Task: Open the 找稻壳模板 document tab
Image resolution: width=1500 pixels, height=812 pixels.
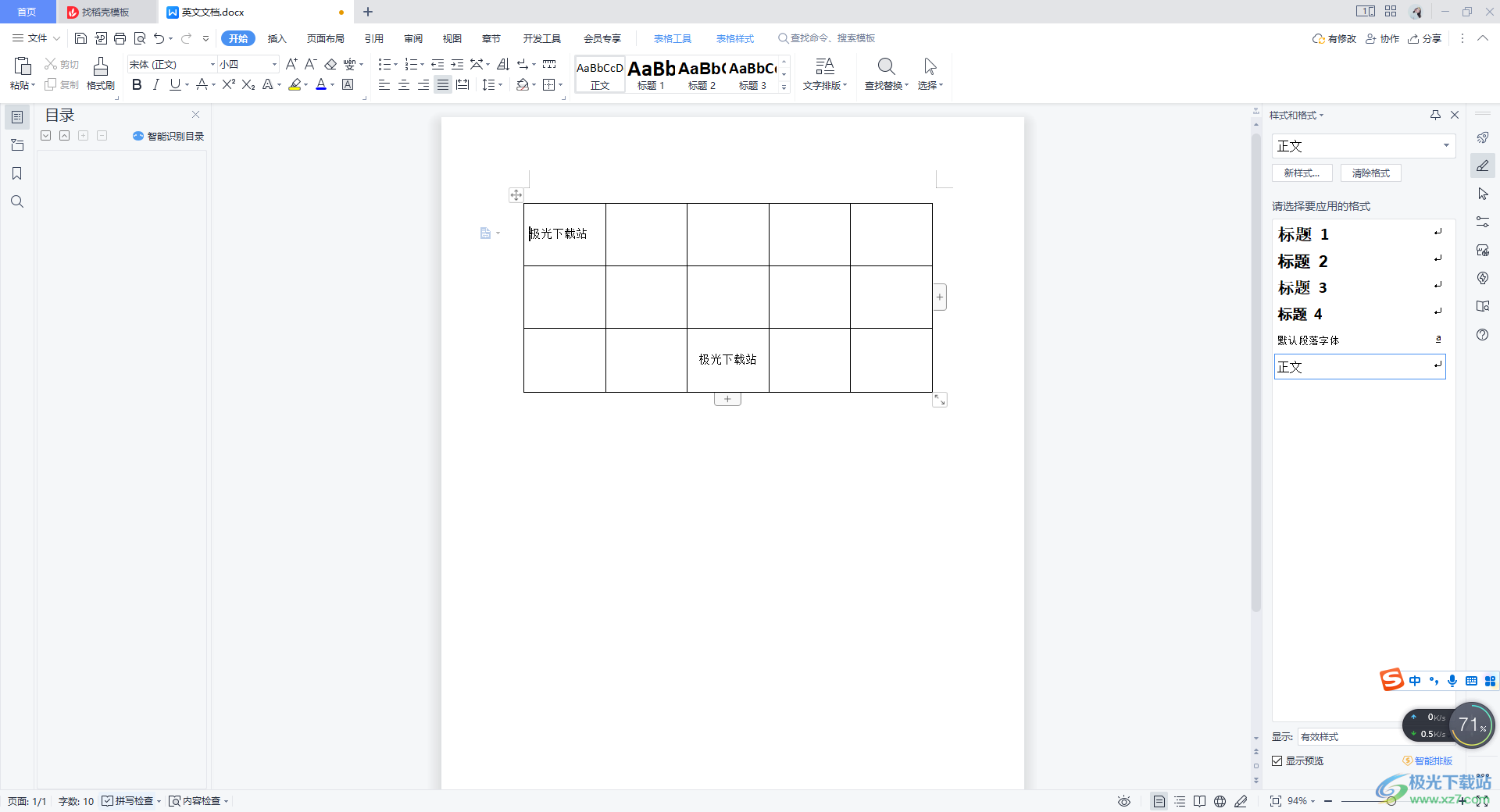Action: (x=105, y=12)
